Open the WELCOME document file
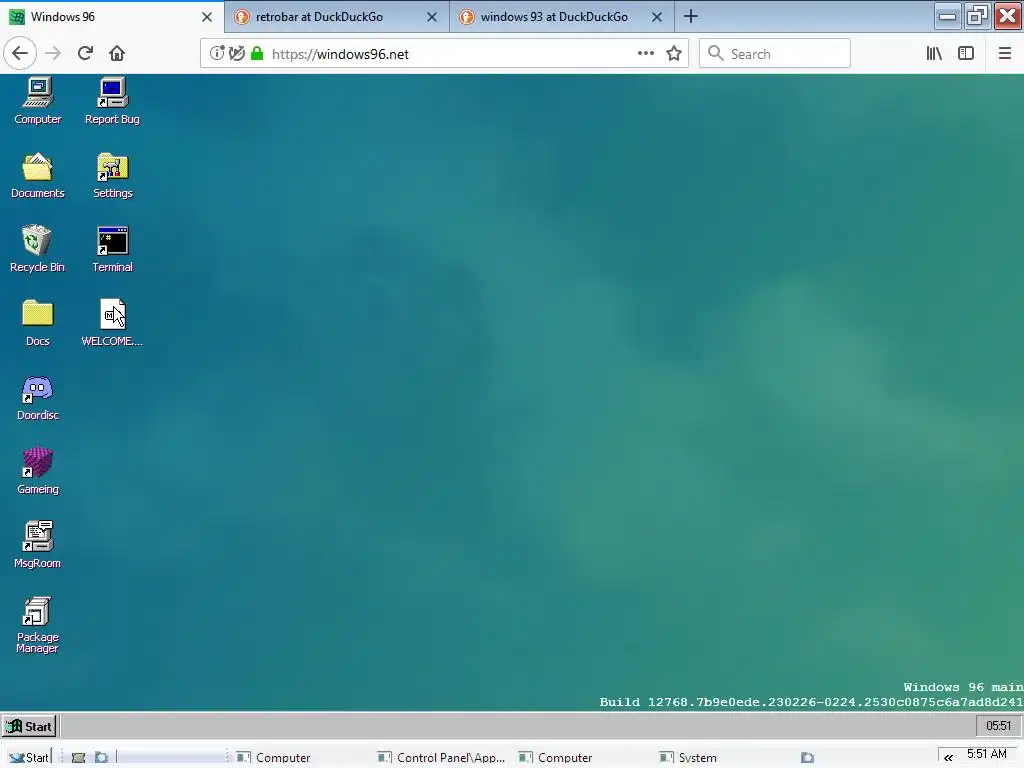This screenshot has width=1024, height=768. point(112,323)
